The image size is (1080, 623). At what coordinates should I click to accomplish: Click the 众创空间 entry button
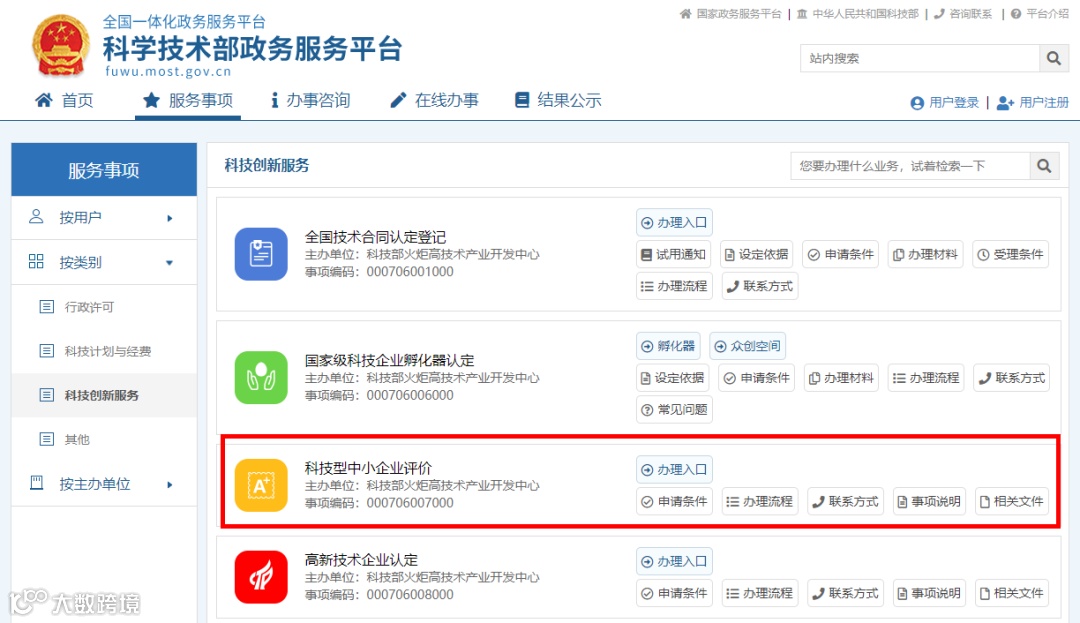tap(748, 346)
